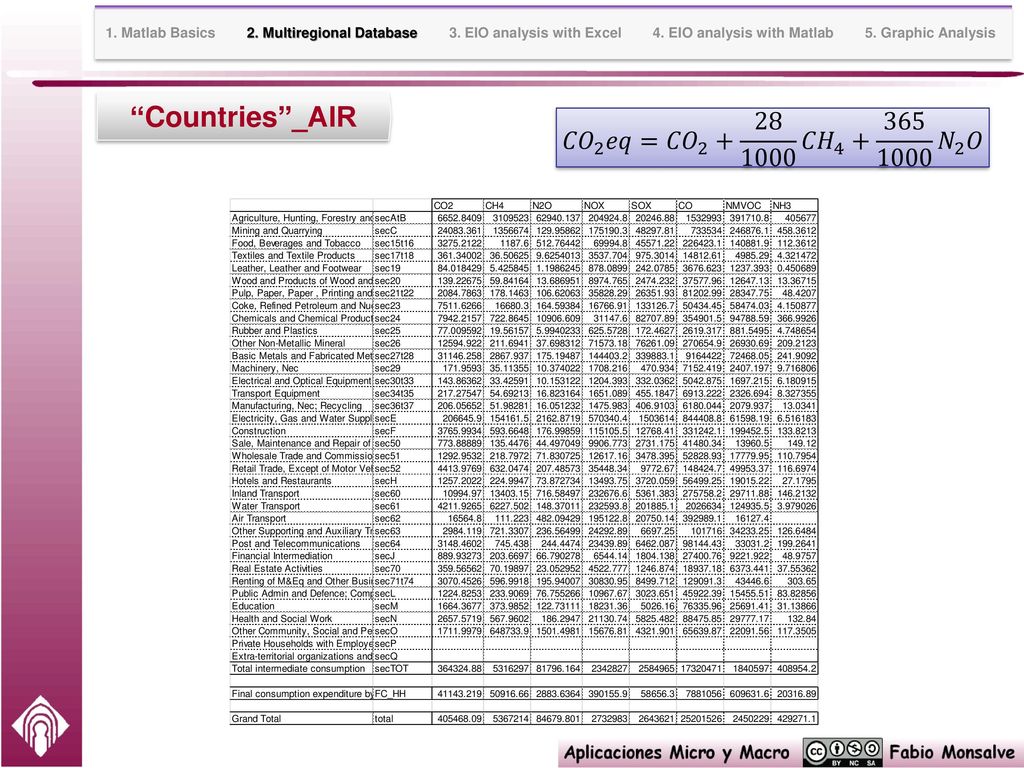
Task: Select the CO column header
Action: [x=700, y=205]
